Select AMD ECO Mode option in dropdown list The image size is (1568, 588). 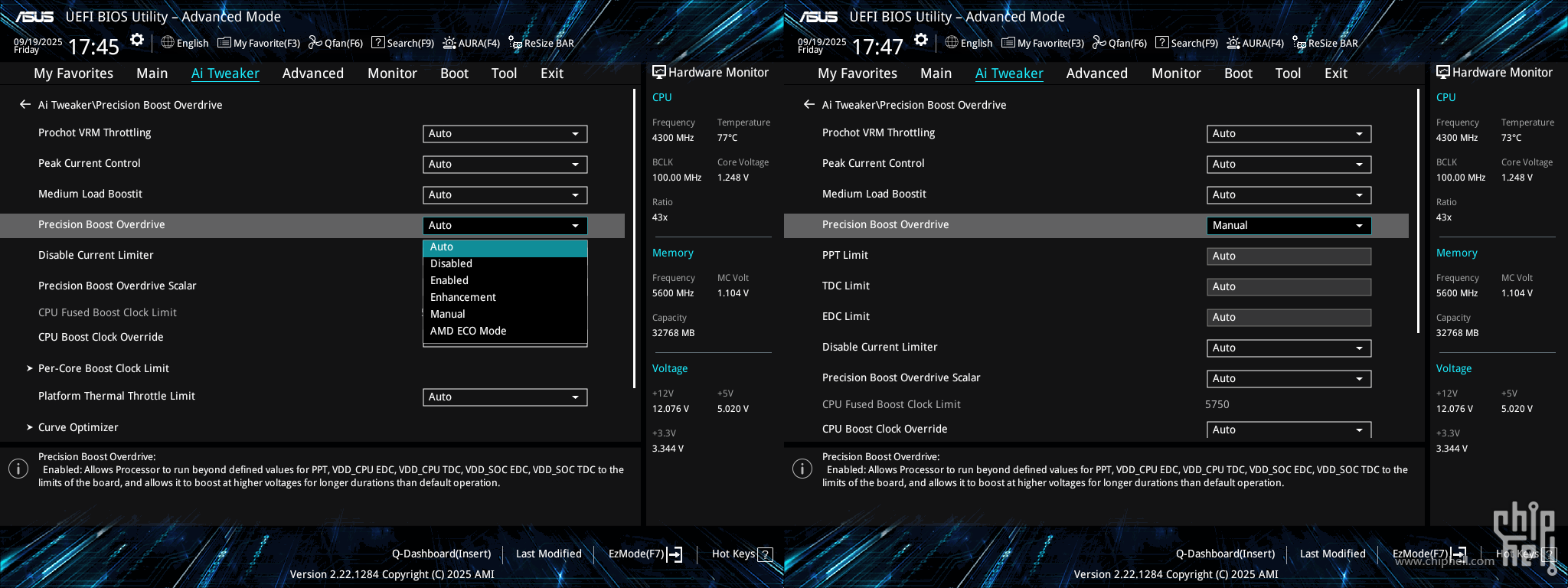coord(505,331)
